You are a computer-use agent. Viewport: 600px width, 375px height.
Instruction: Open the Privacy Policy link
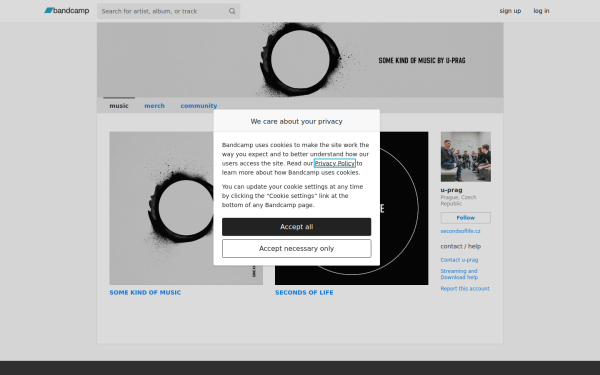tap(334, 163)
